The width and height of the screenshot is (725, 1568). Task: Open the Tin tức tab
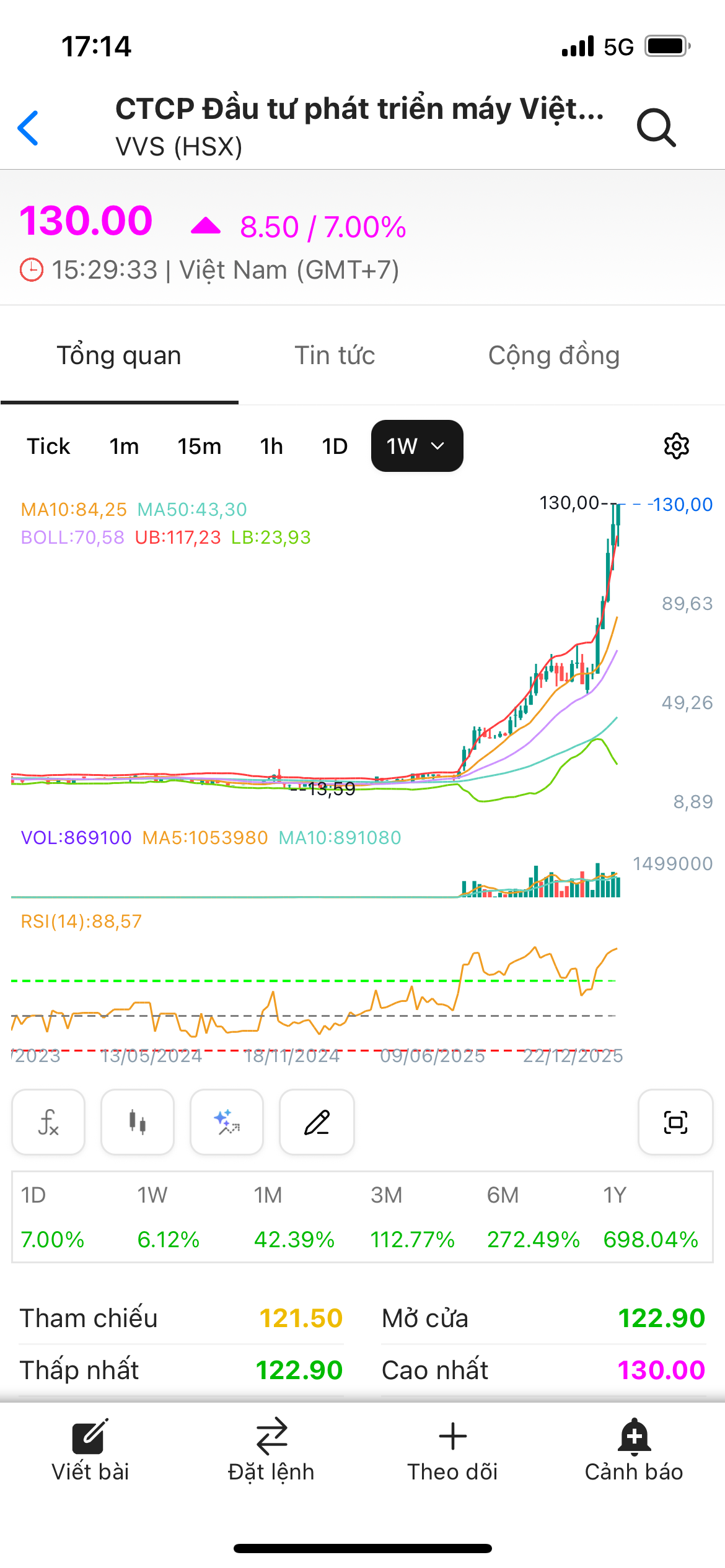tap(335, 355)
